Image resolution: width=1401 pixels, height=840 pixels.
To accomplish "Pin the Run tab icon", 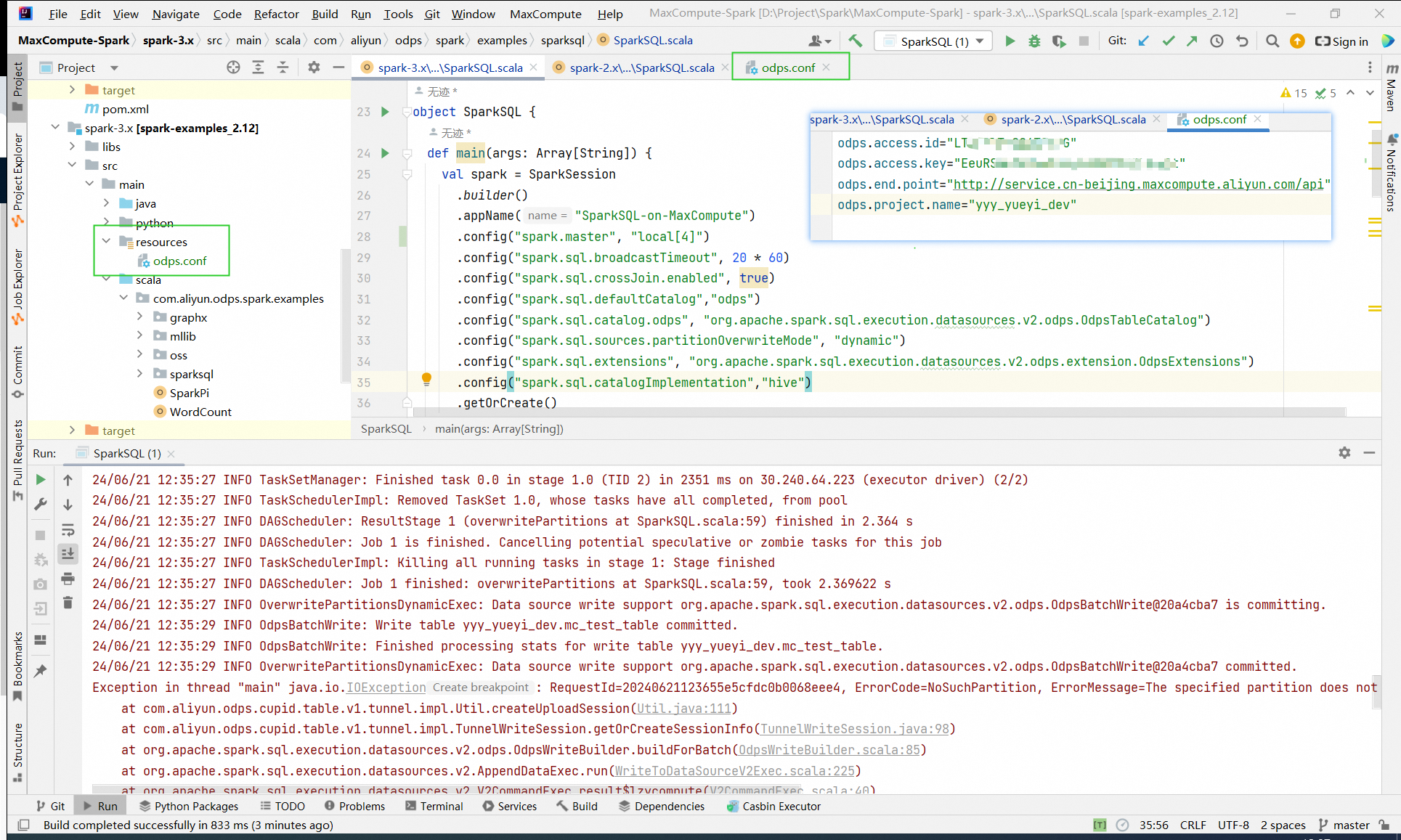I will click(x=41, y=671).
